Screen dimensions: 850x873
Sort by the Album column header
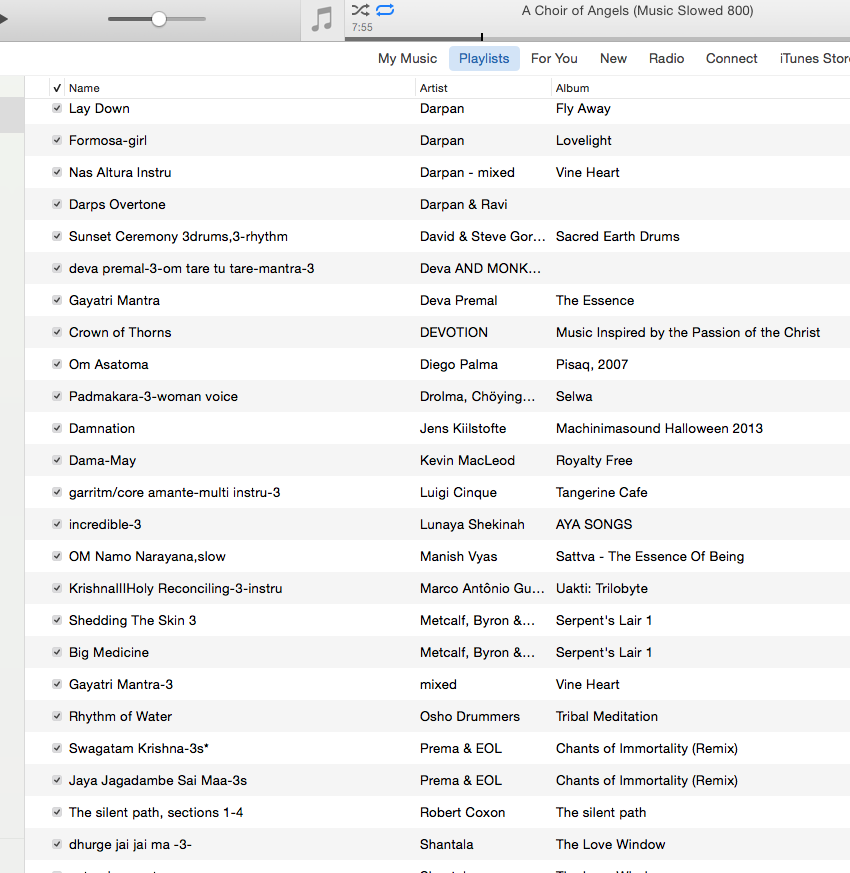(x=572, y=88)
